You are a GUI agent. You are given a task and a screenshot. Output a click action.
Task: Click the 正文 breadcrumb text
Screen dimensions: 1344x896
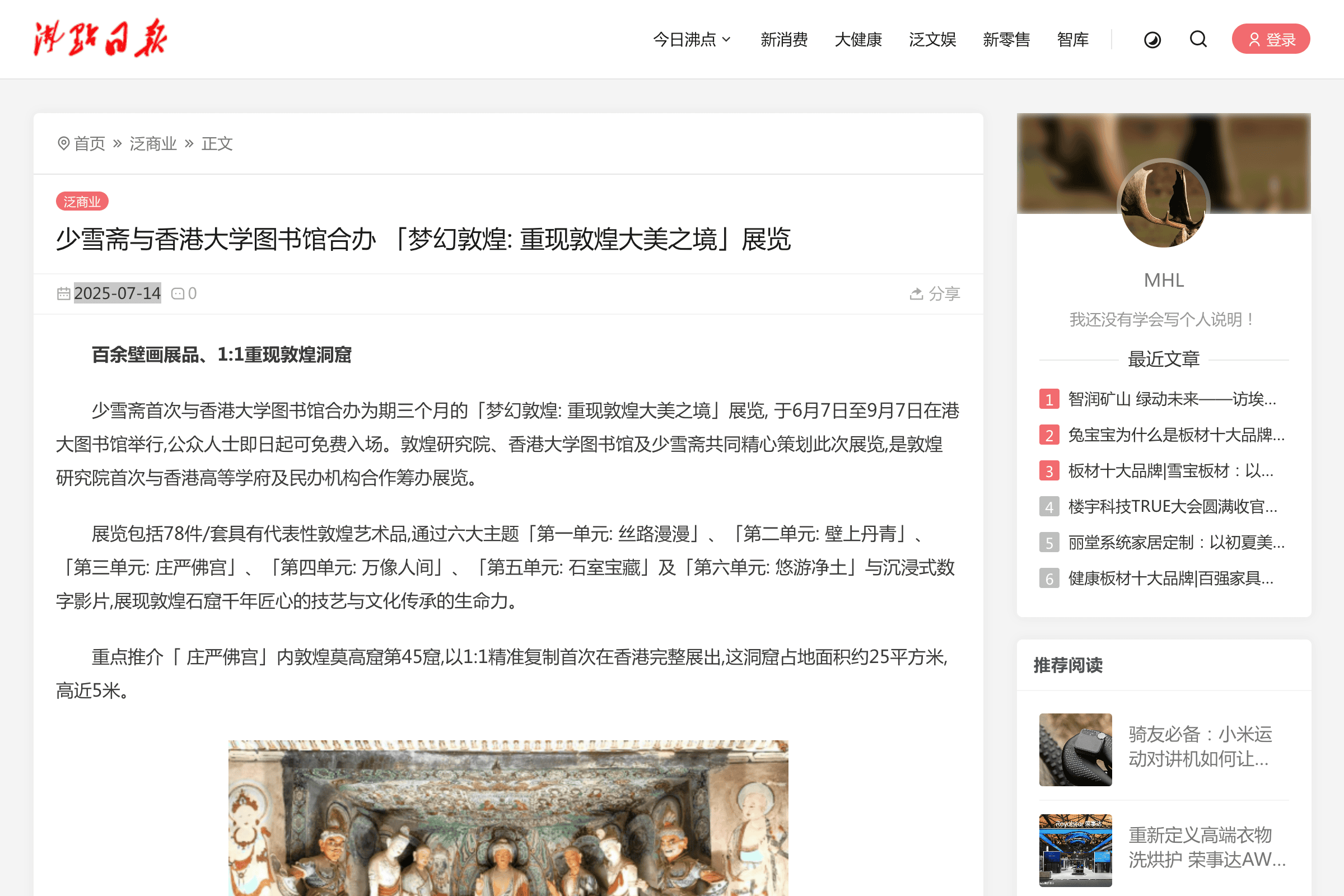(217, 143)
